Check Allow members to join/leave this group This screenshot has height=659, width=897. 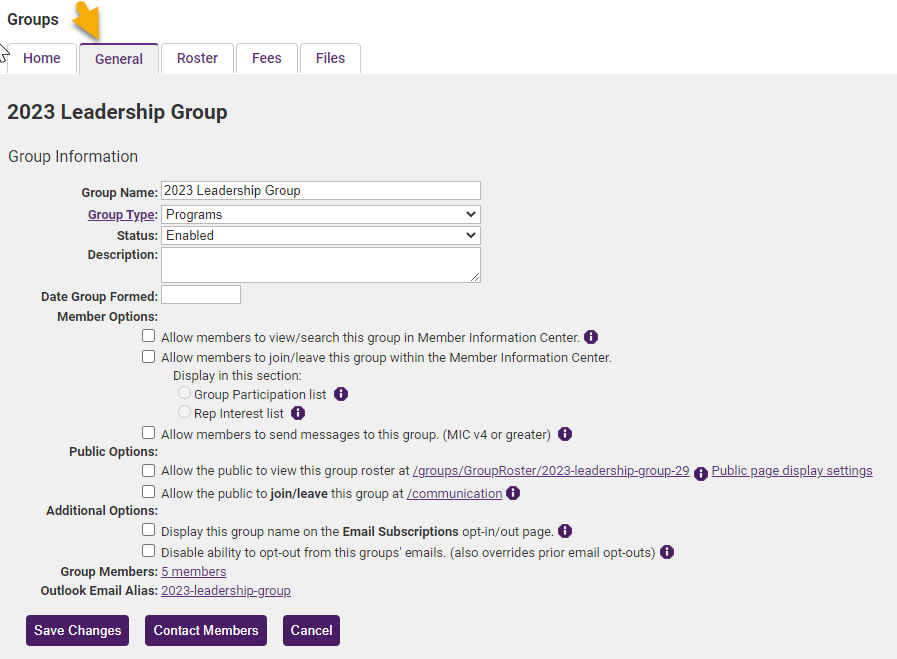149,356
